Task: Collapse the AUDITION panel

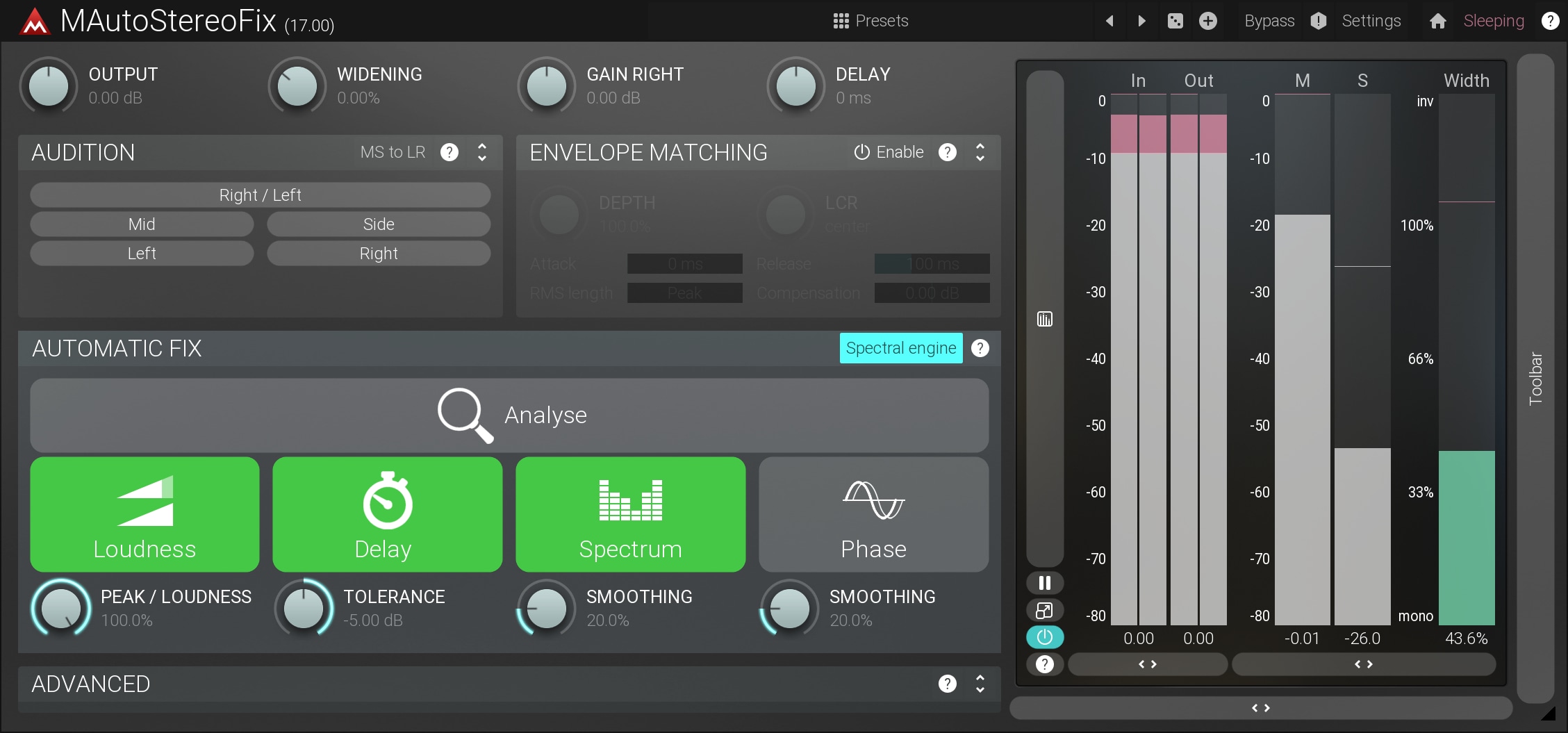Action: coord(482,152)
